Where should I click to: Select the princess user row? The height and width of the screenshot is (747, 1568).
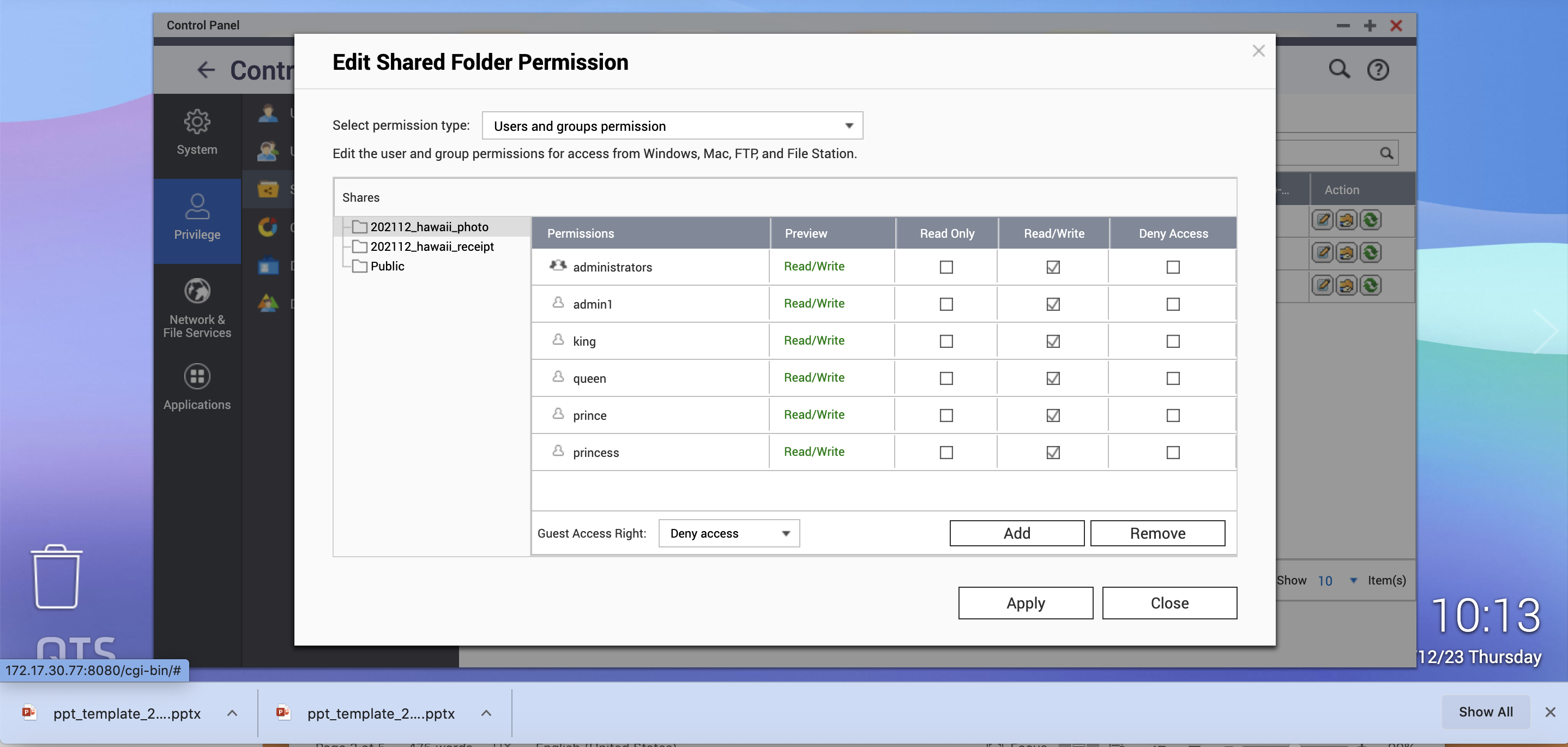tap(884, 453)
